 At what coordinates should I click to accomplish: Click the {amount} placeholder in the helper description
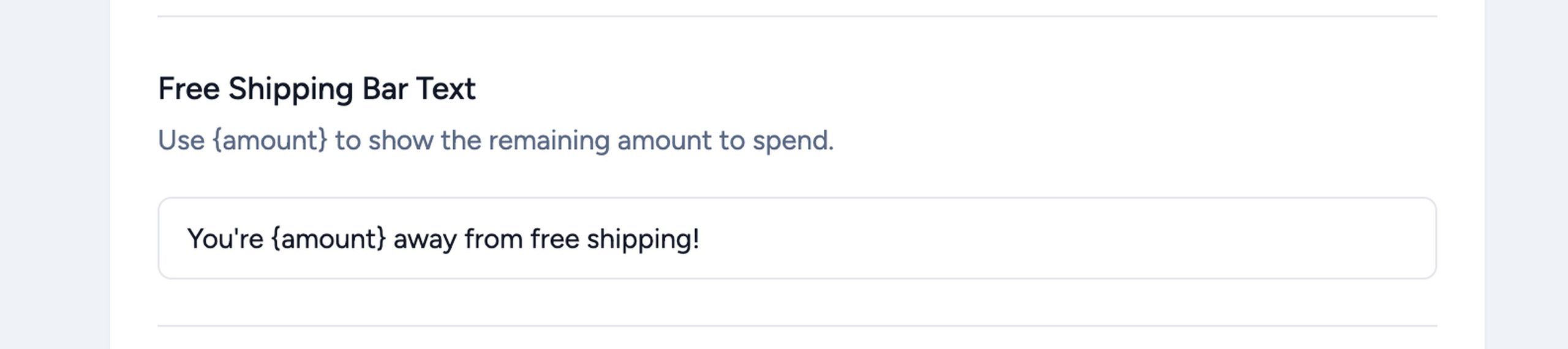tap(269, 140)
